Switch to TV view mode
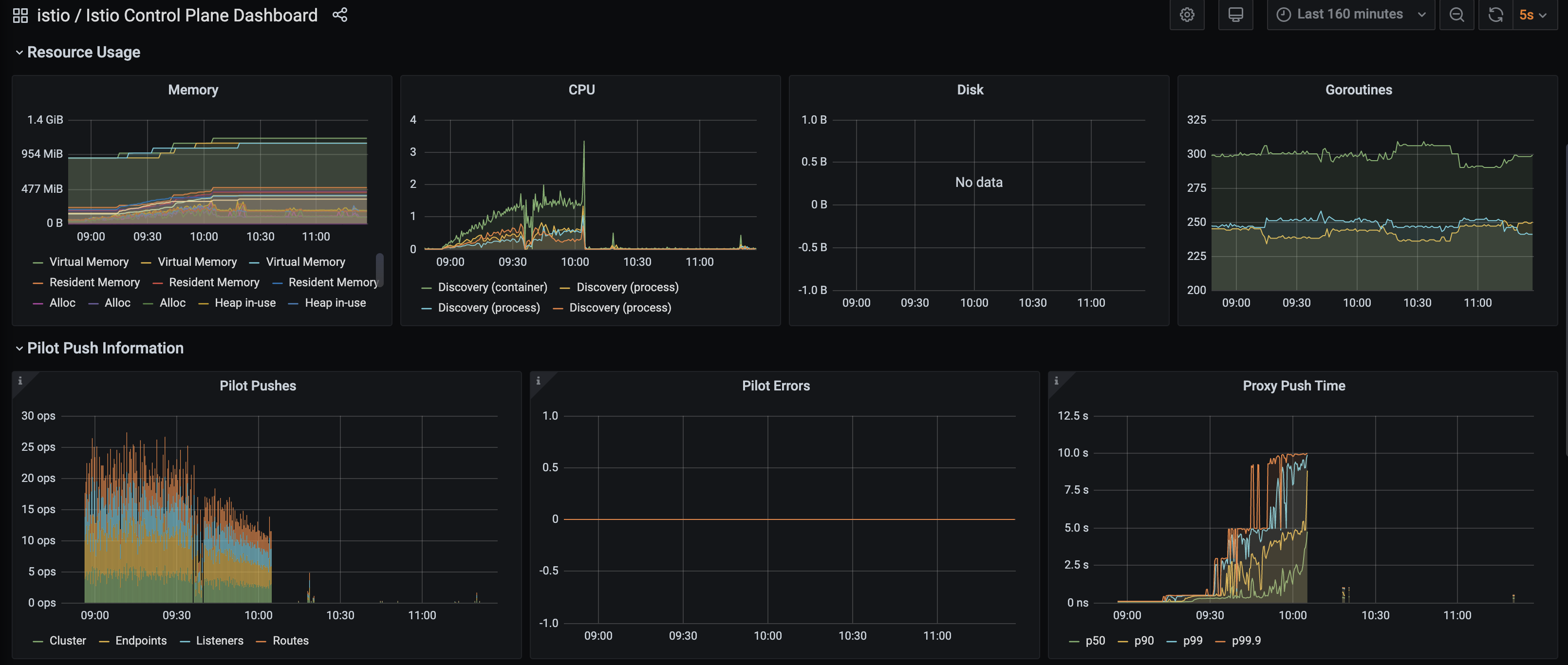The height and width of the screenshot is (665, 1568). [1235, 15]
